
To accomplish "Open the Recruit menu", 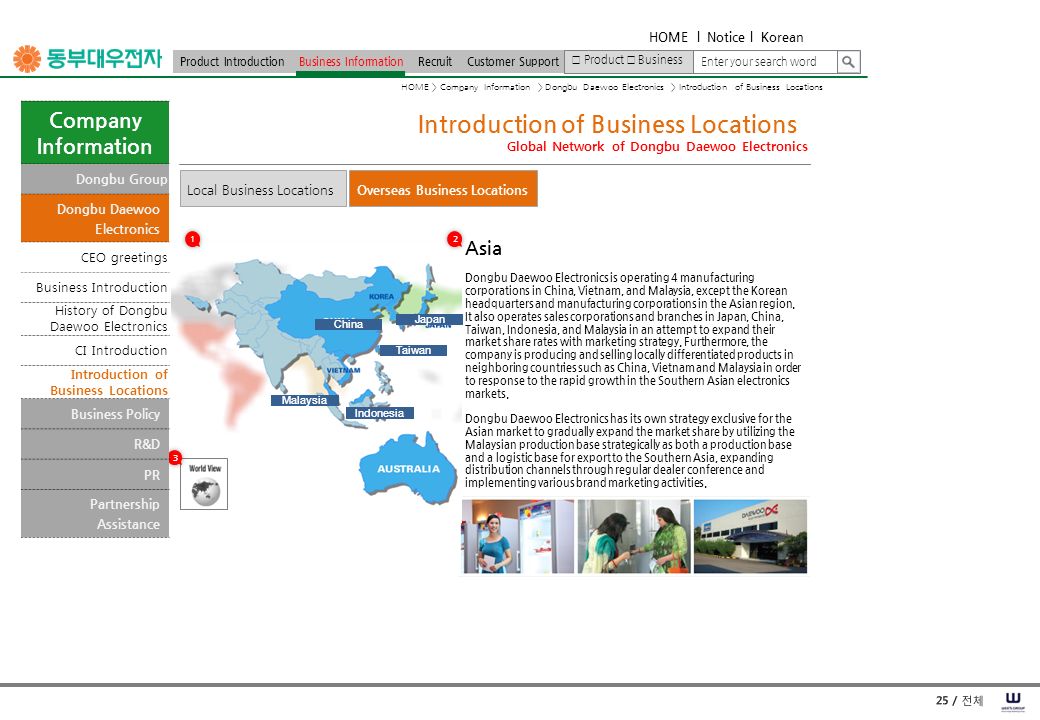I will (434, 62).
